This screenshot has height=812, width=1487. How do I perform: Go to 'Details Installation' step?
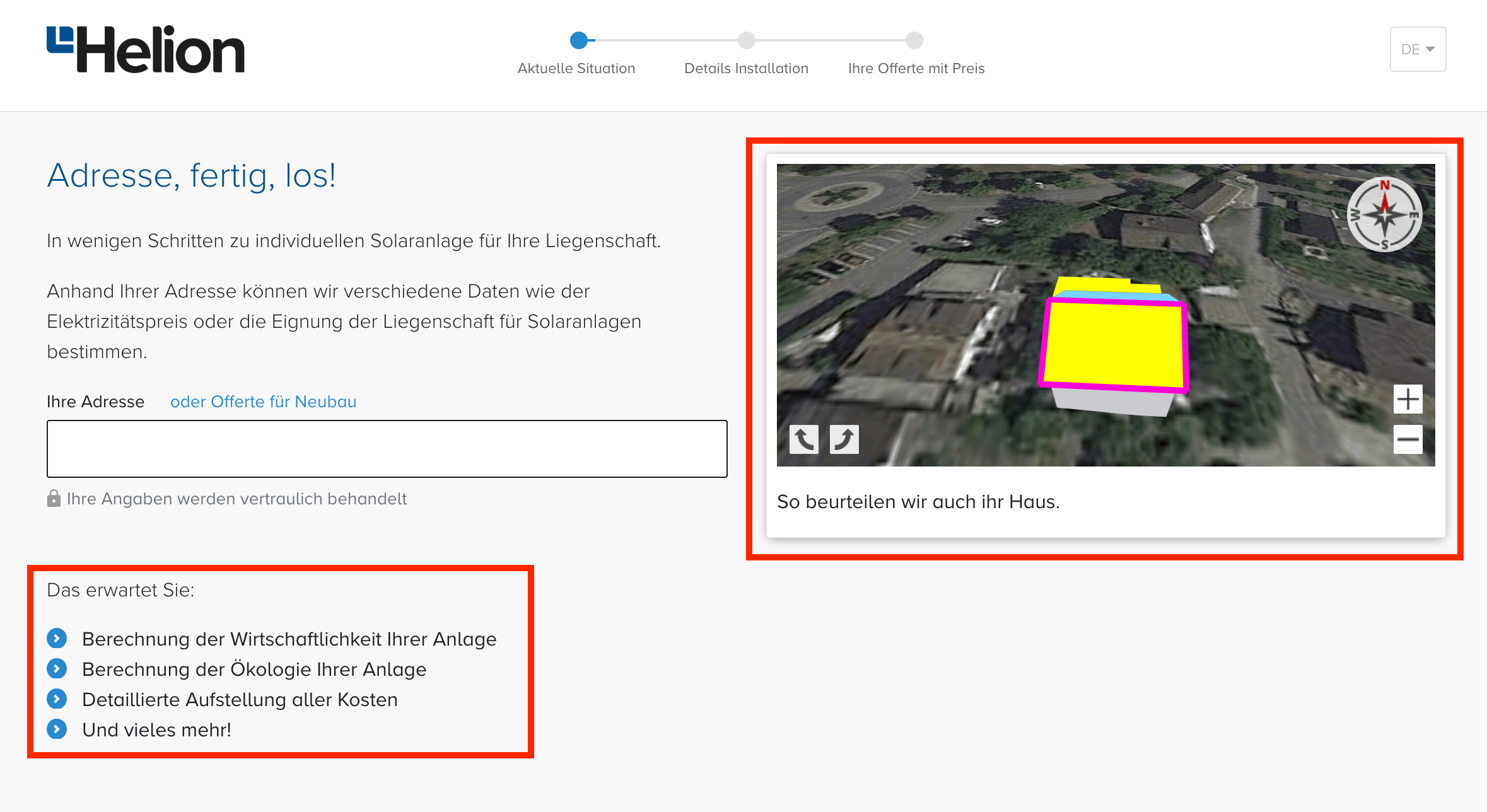click(x=746, y=68)
